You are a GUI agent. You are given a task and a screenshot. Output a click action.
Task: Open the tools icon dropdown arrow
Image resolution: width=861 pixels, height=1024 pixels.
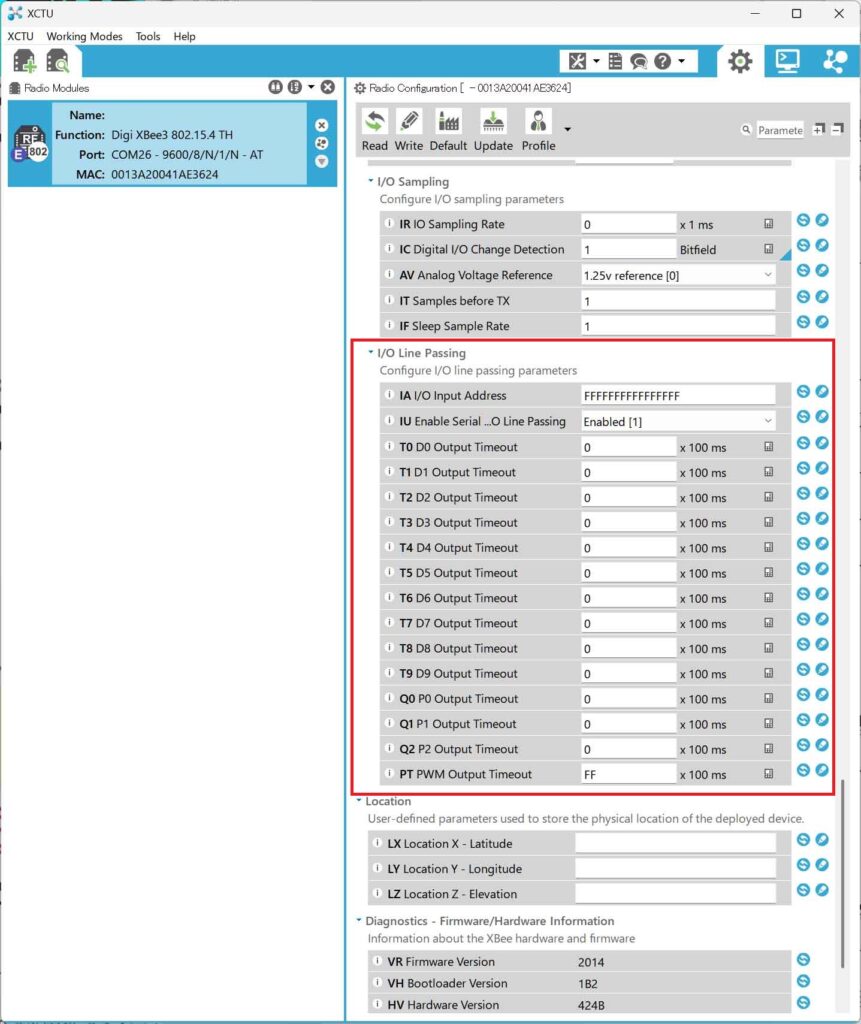tap(596, 61)
